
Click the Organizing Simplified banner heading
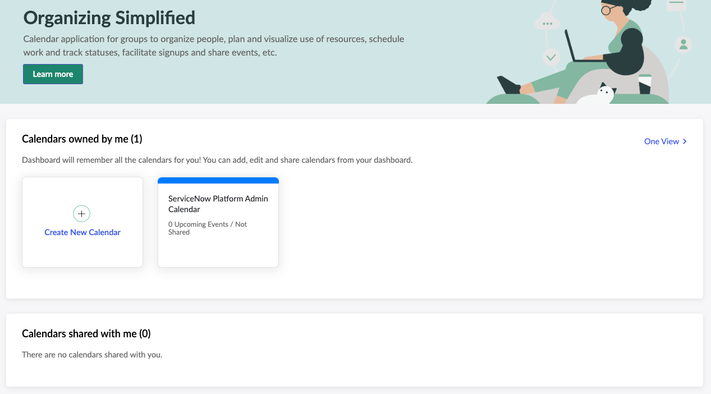tap(109, 18)
